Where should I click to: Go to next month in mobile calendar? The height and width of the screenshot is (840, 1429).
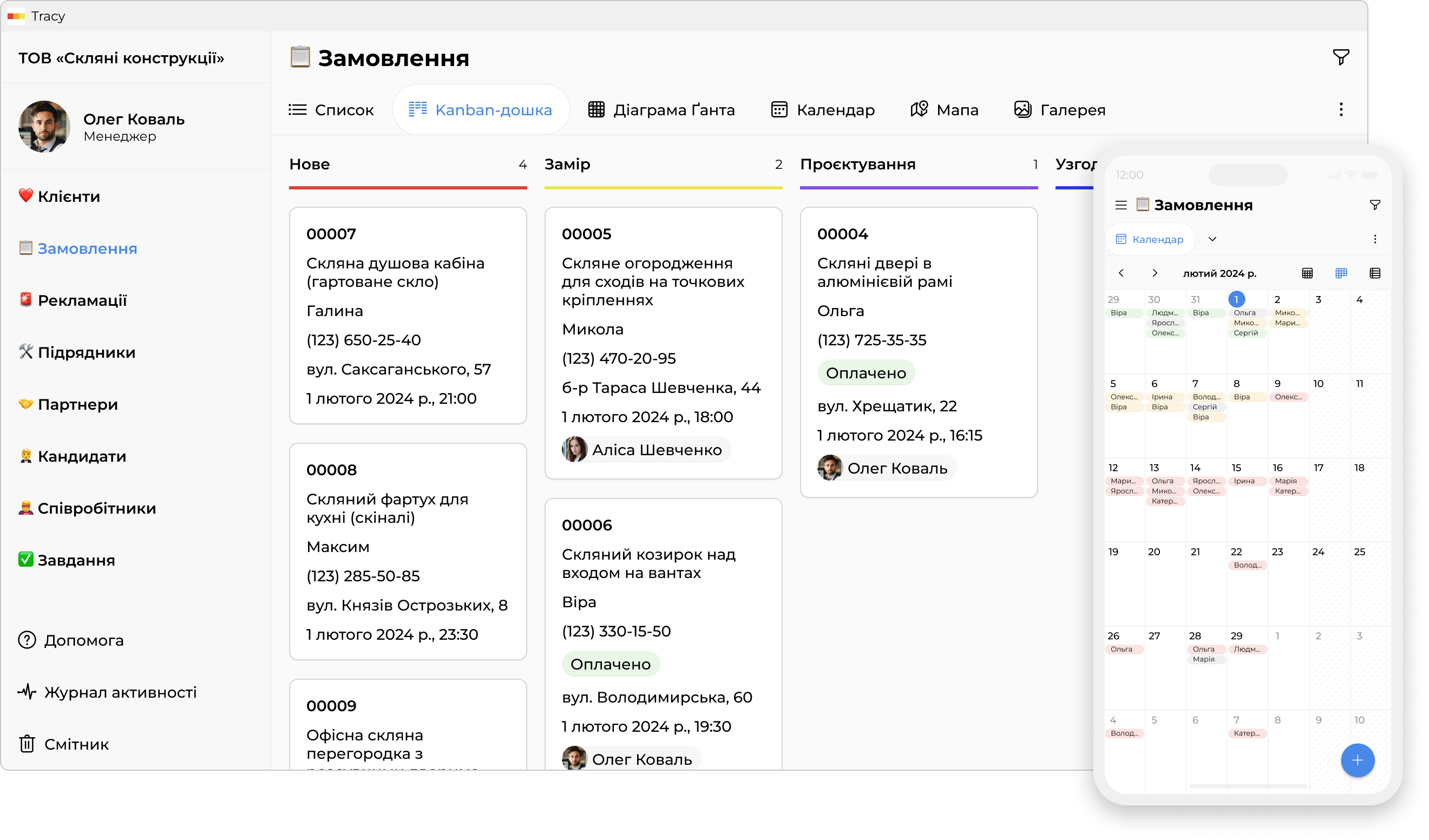click(x=1155, y=273)
